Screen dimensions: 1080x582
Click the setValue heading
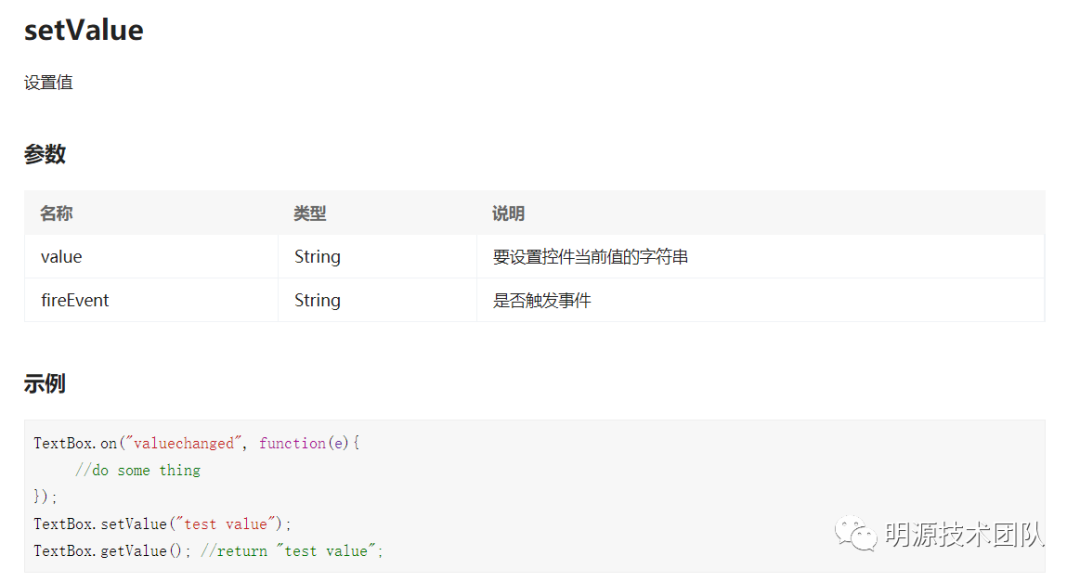tap(83, 30)
